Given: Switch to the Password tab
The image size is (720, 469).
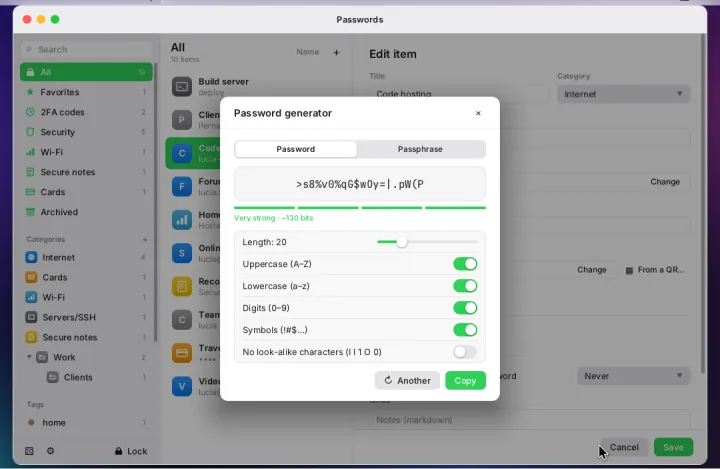Looking at the screenshot, I should [296, 149].
